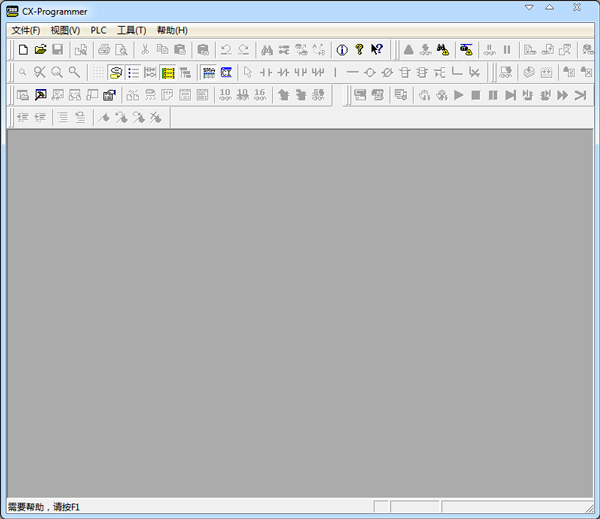Insert a new coil circle symbol

370,72
